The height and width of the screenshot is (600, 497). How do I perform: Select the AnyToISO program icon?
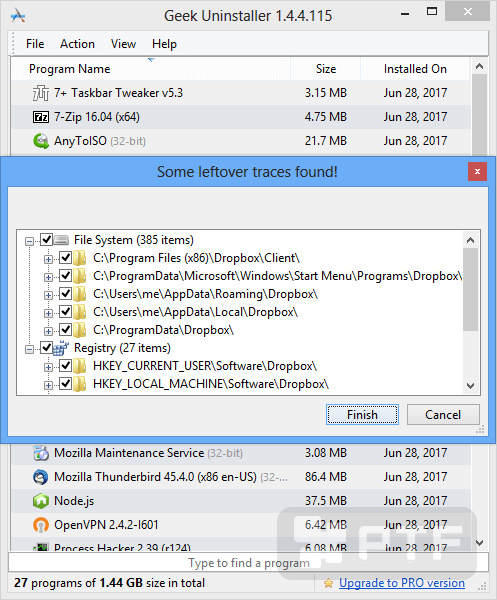[x=41, y=141]
